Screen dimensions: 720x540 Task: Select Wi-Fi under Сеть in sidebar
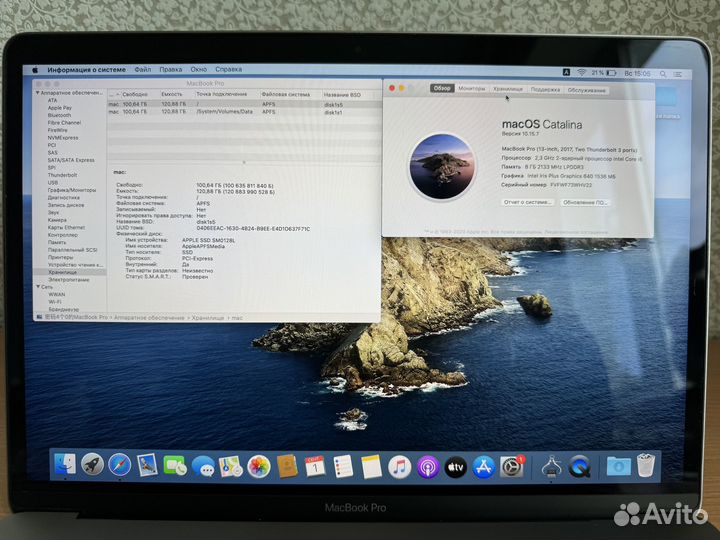(55, 302)
